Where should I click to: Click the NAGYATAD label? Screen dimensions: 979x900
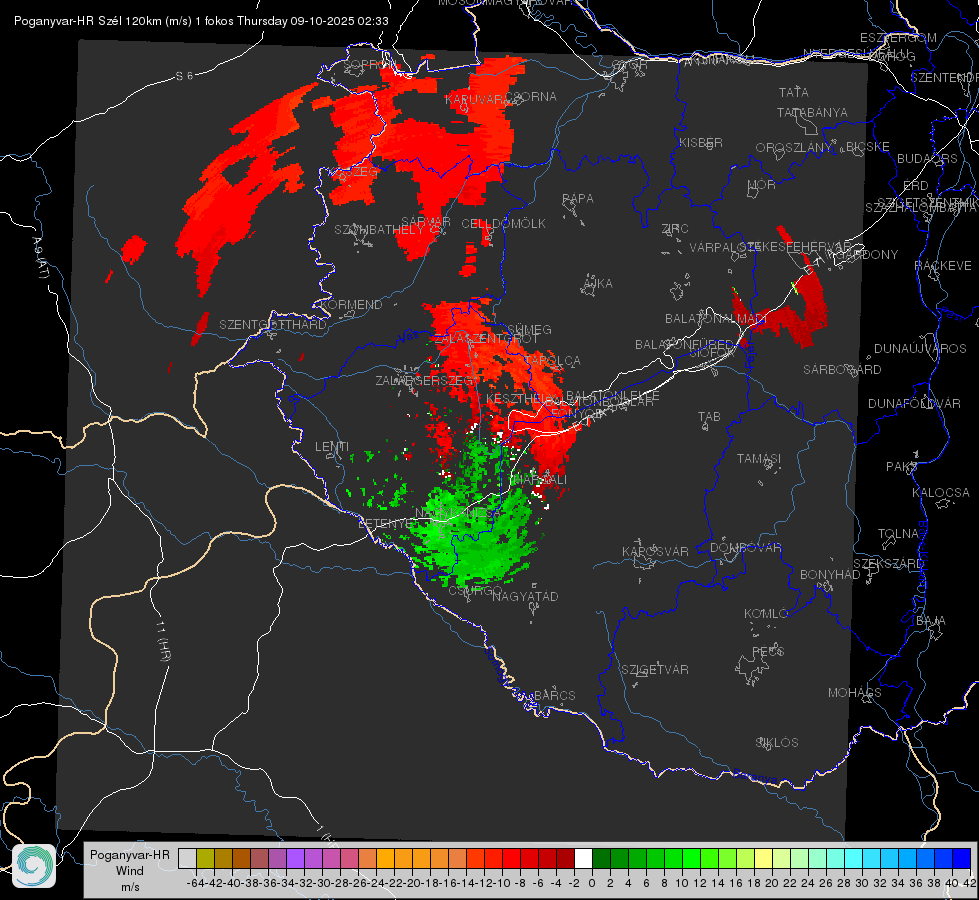click(525, 596)
